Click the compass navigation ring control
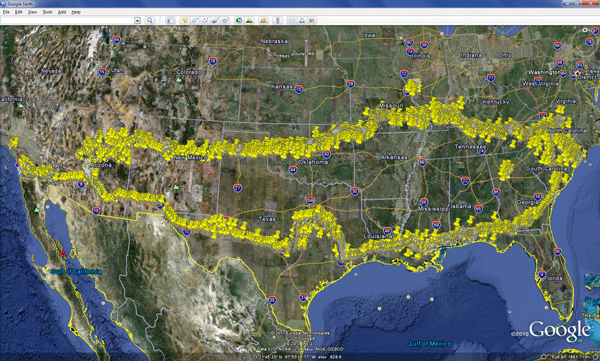600x361 pixels. [x=585, y=42]
